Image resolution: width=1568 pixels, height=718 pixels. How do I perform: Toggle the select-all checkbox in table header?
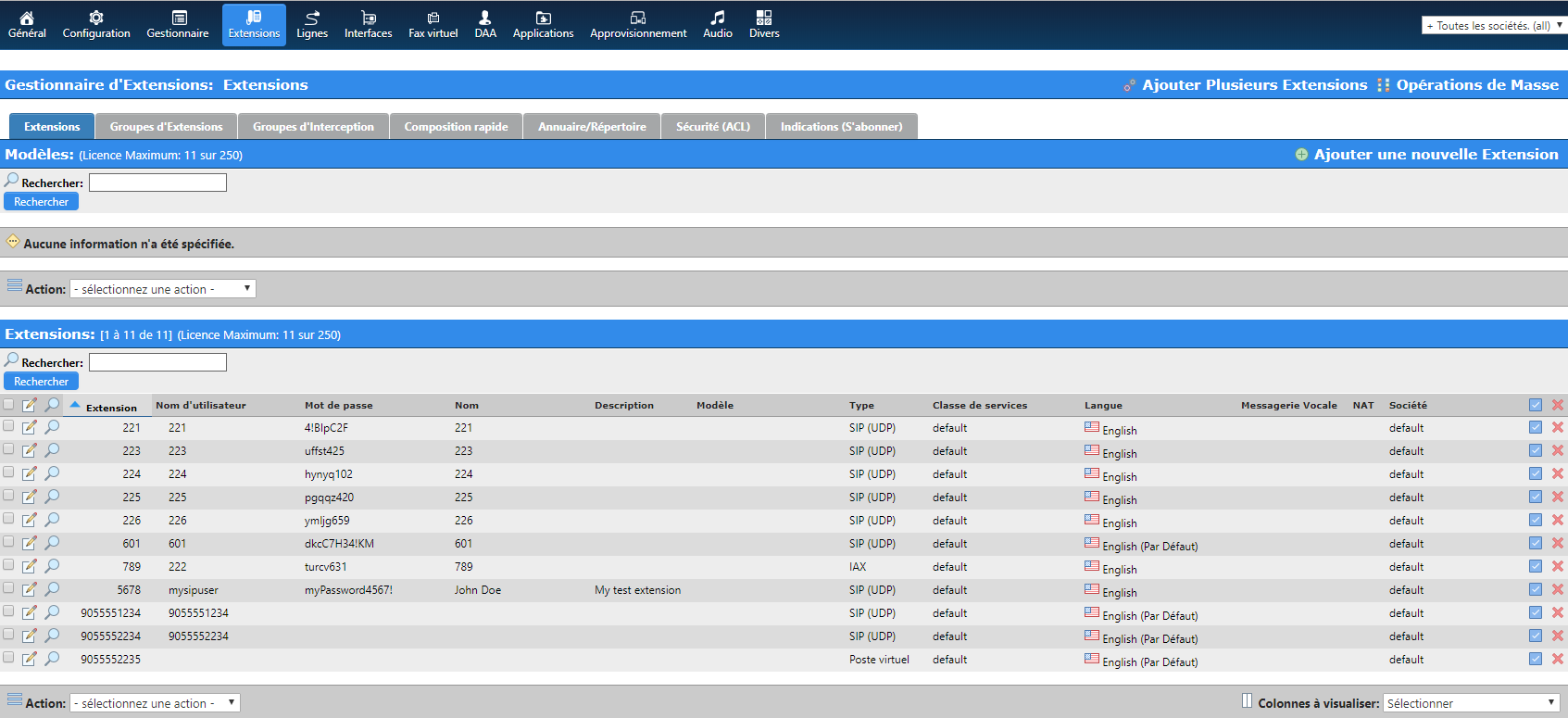click(x=8, y=404)
